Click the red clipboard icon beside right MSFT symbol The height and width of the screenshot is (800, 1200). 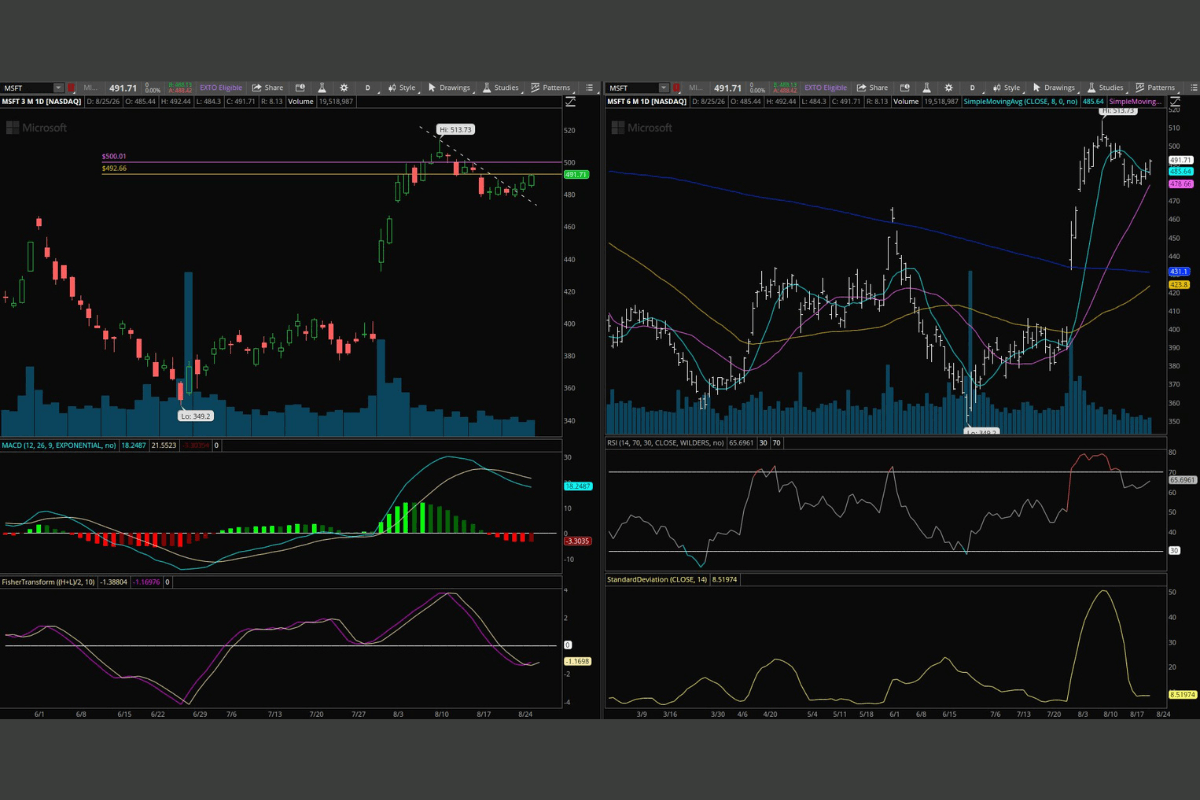pos(676,88)
